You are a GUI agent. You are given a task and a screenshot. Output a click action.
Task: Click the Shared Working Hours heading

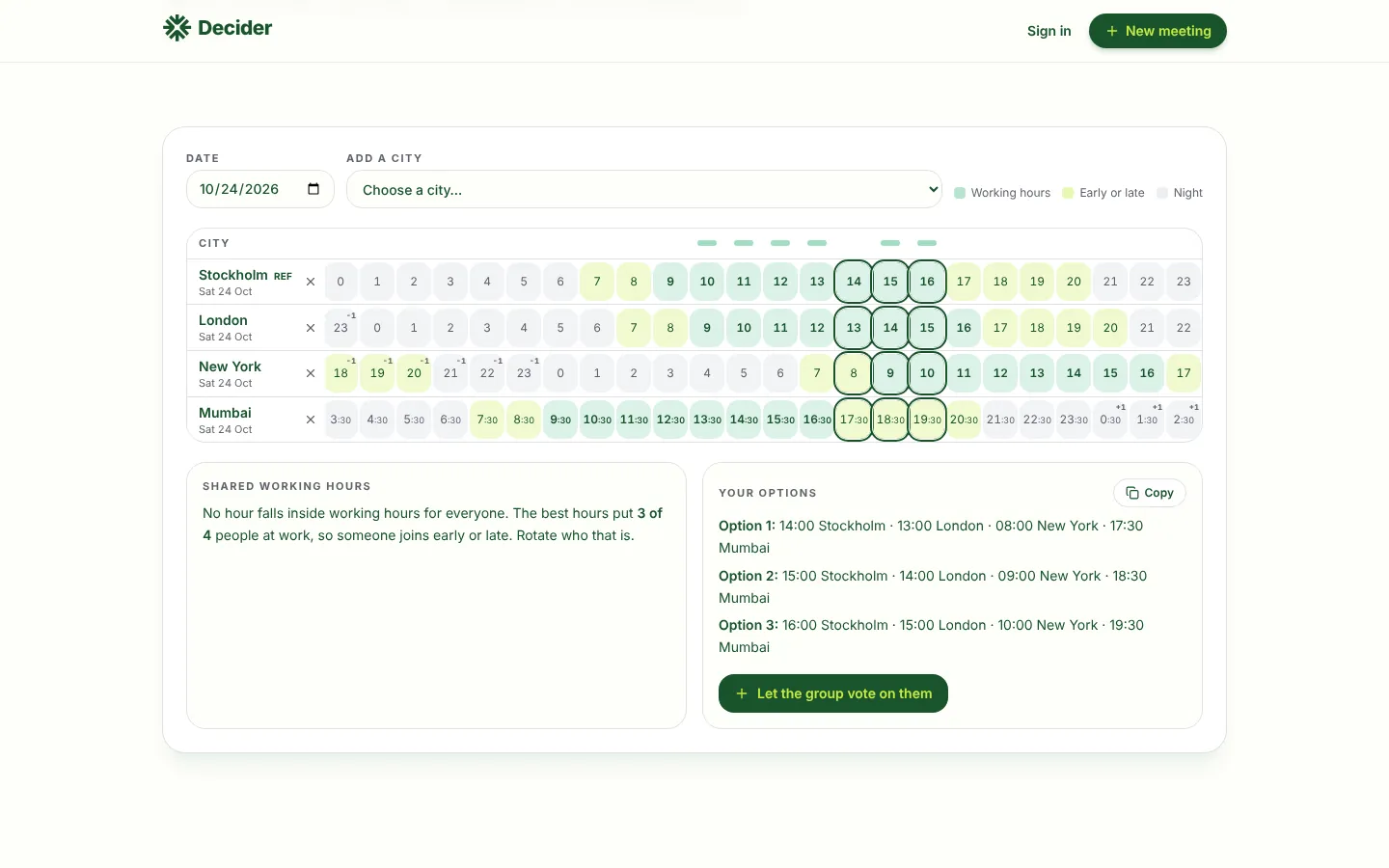point(286,486)
